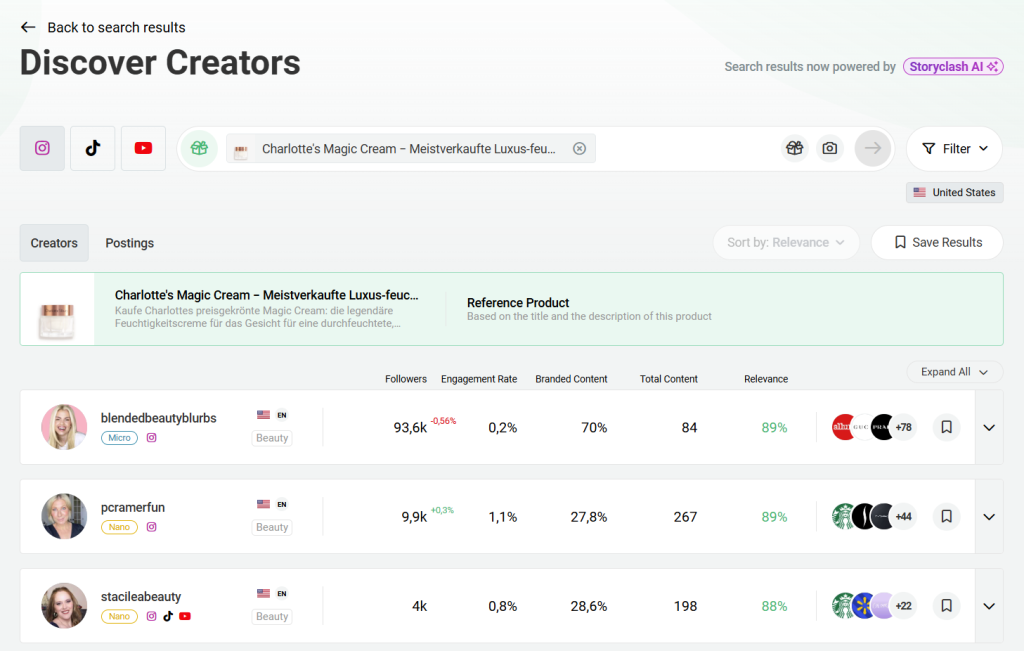Open camera search in the search bar
This screenshot has width=1024, height=651.
point(829,148)
